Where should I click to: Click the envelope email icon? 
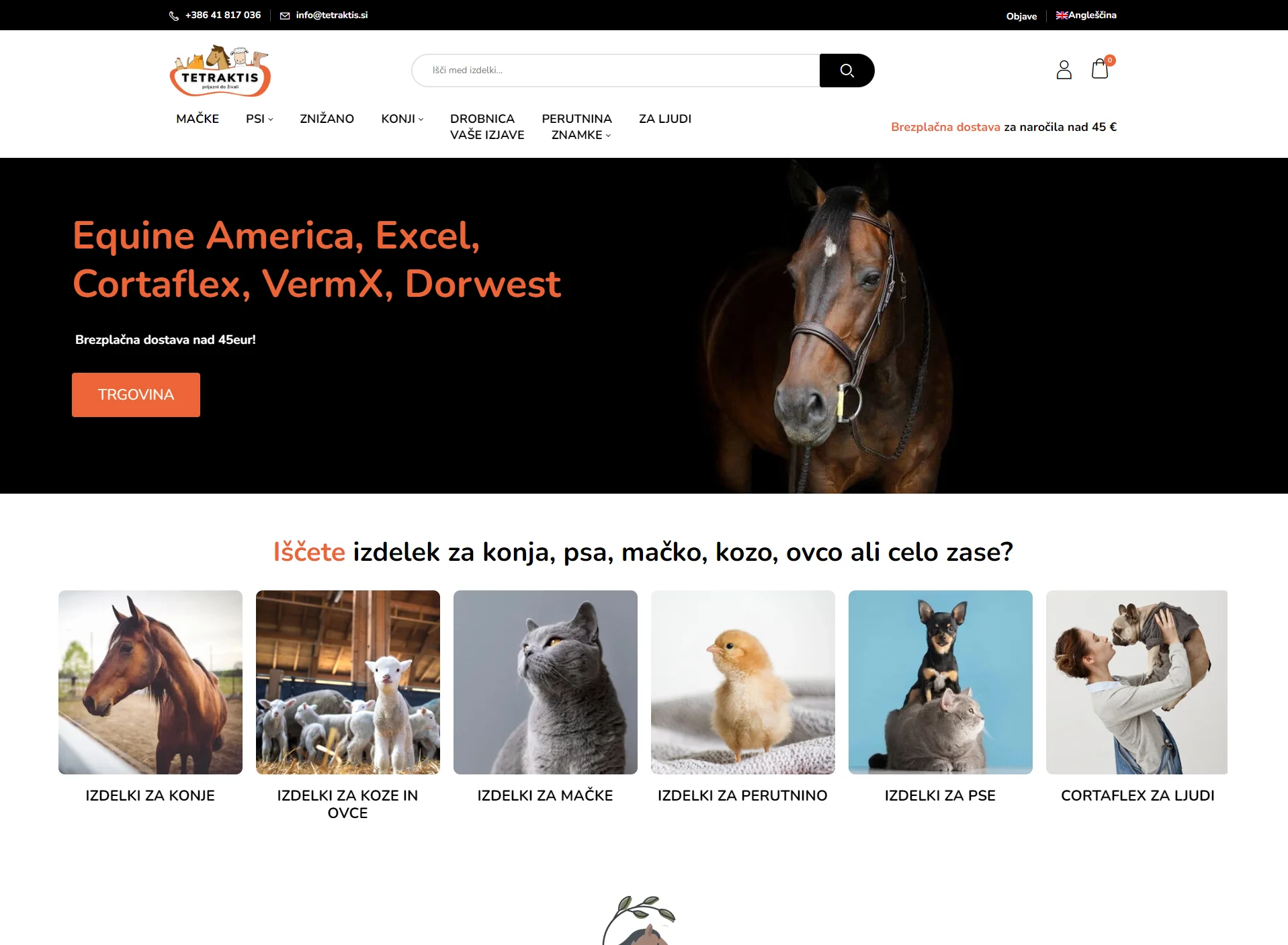(285, 15)
